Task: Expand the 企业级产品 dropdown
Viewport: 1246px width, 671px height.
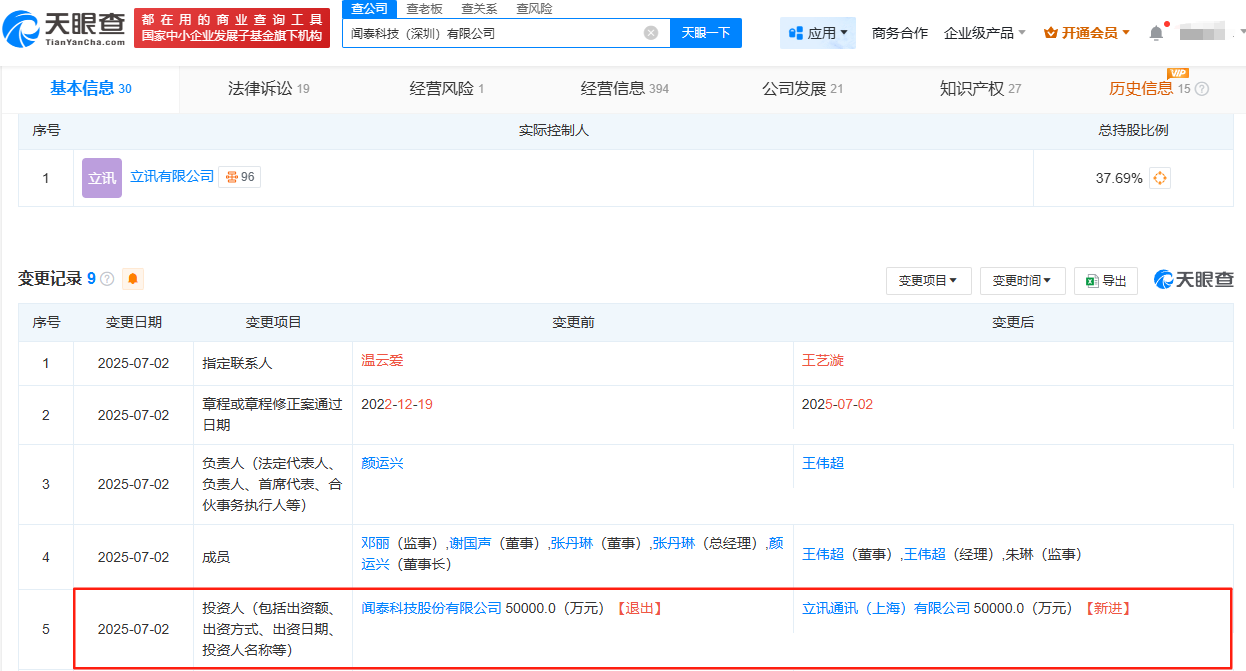Action: [x=985, y=33]
